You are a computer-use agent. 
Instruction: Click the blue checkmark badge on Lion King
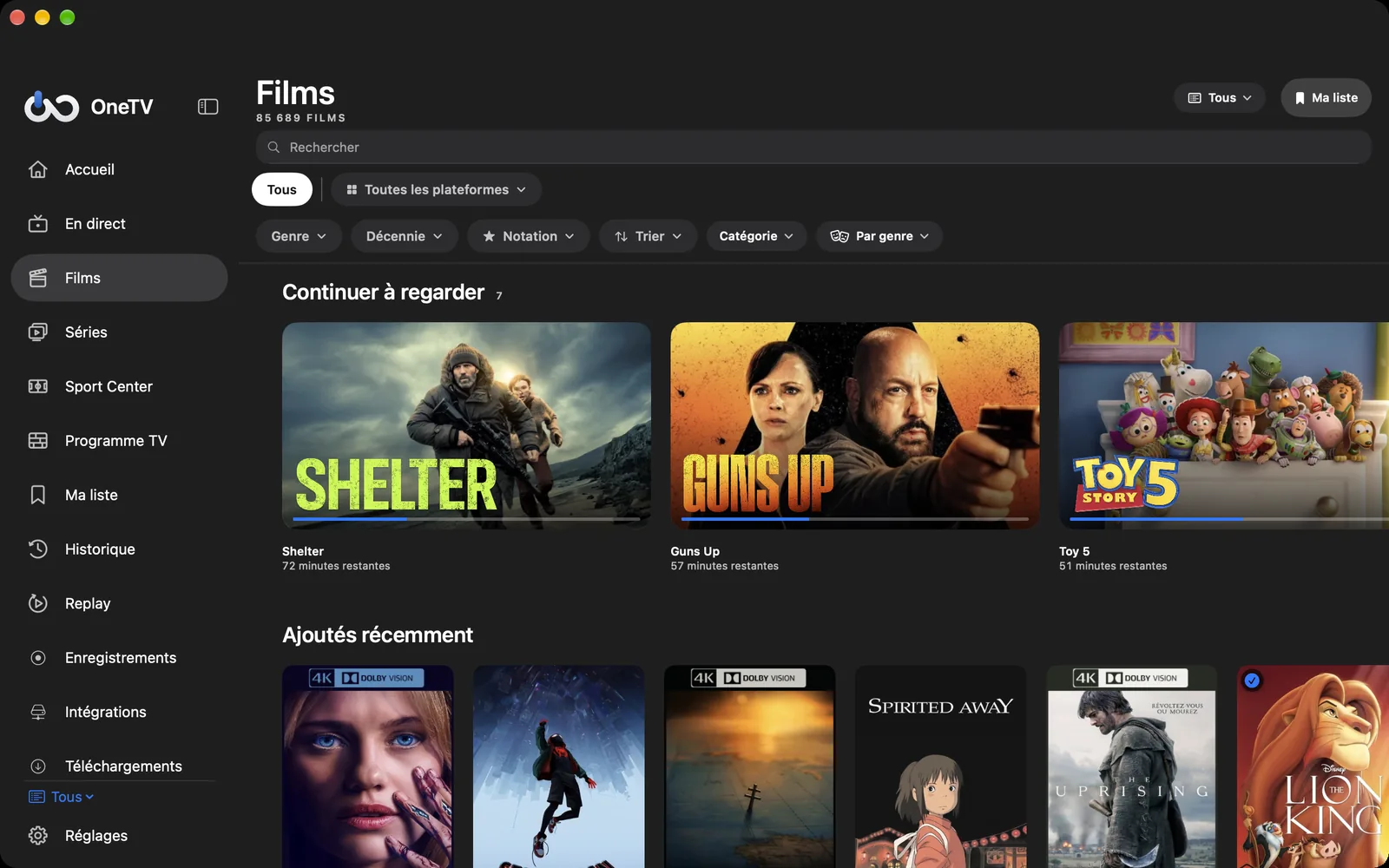1252,681
